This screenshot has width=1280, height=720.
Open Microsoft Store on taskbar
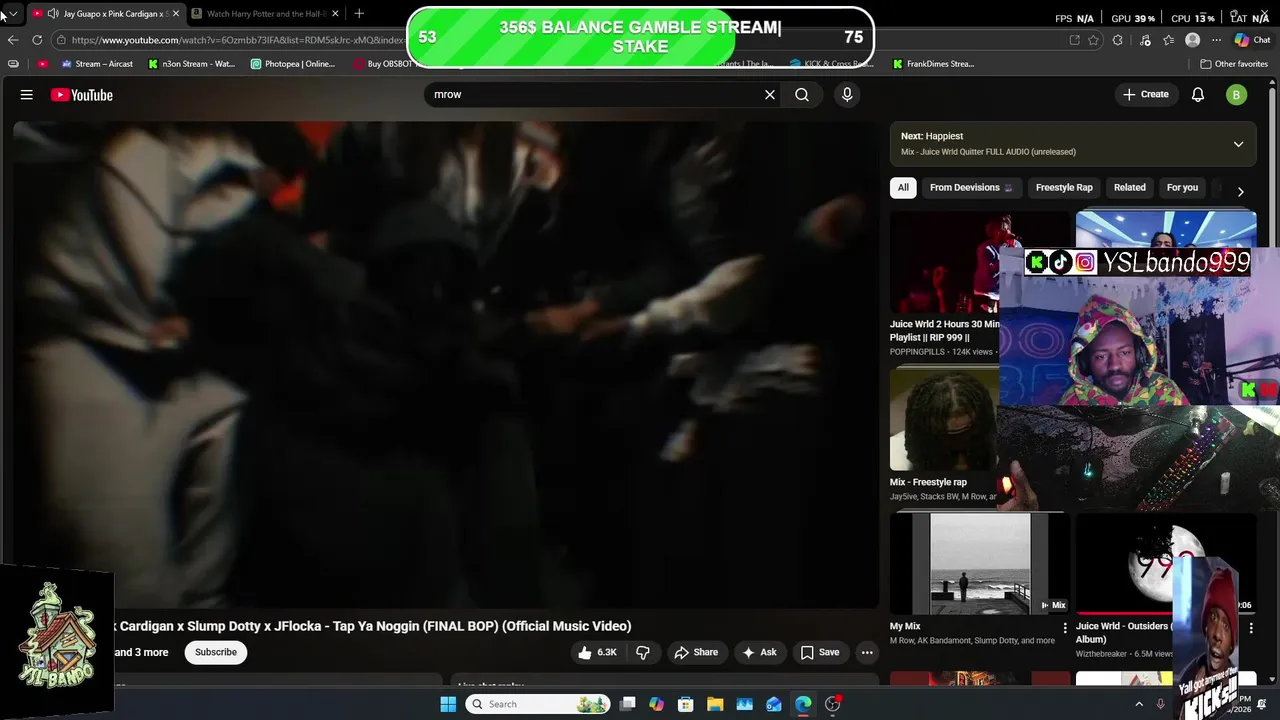point(685,704)
